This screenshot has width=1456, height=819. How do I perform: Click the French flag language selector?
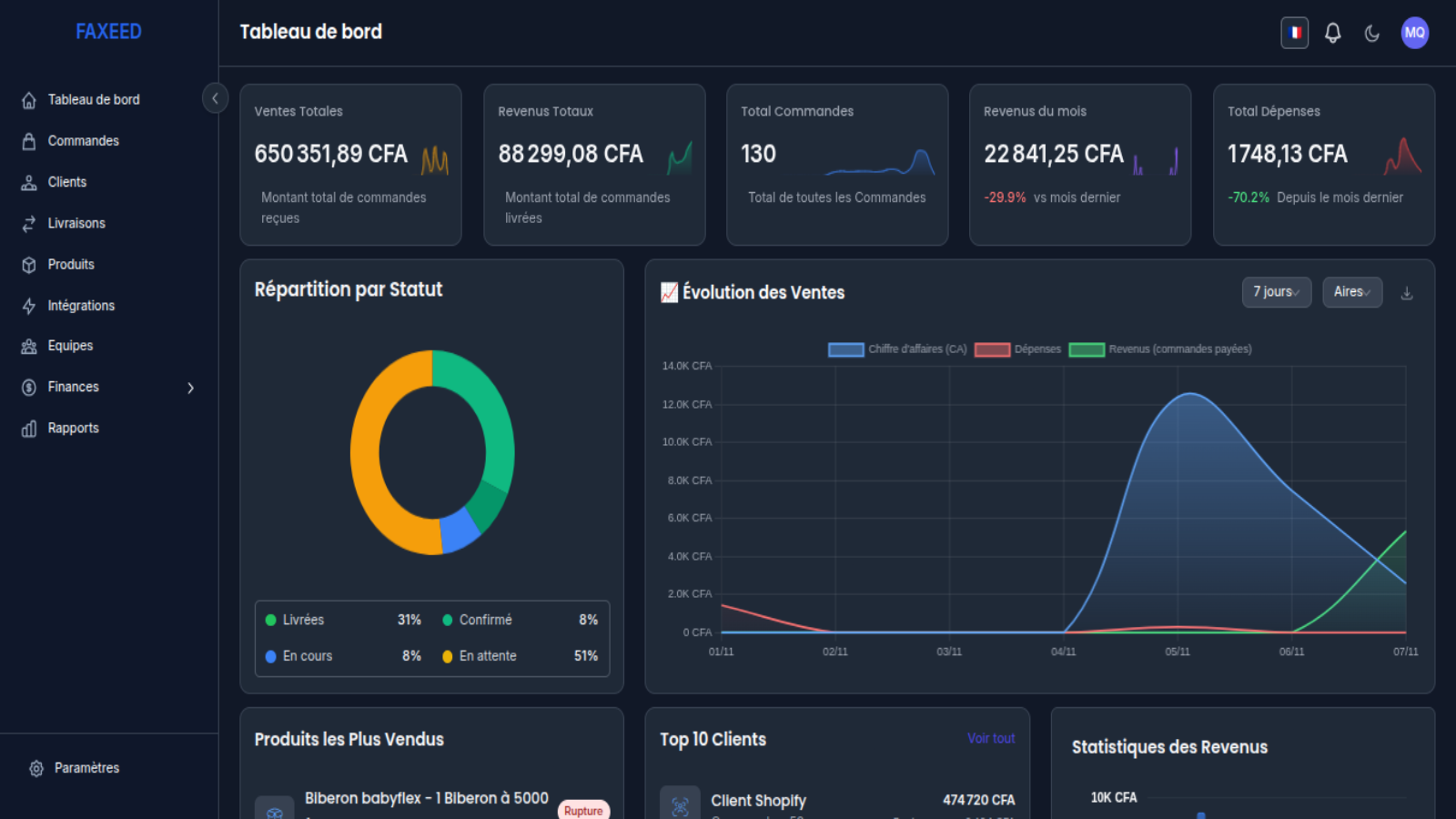point(1295,33)
